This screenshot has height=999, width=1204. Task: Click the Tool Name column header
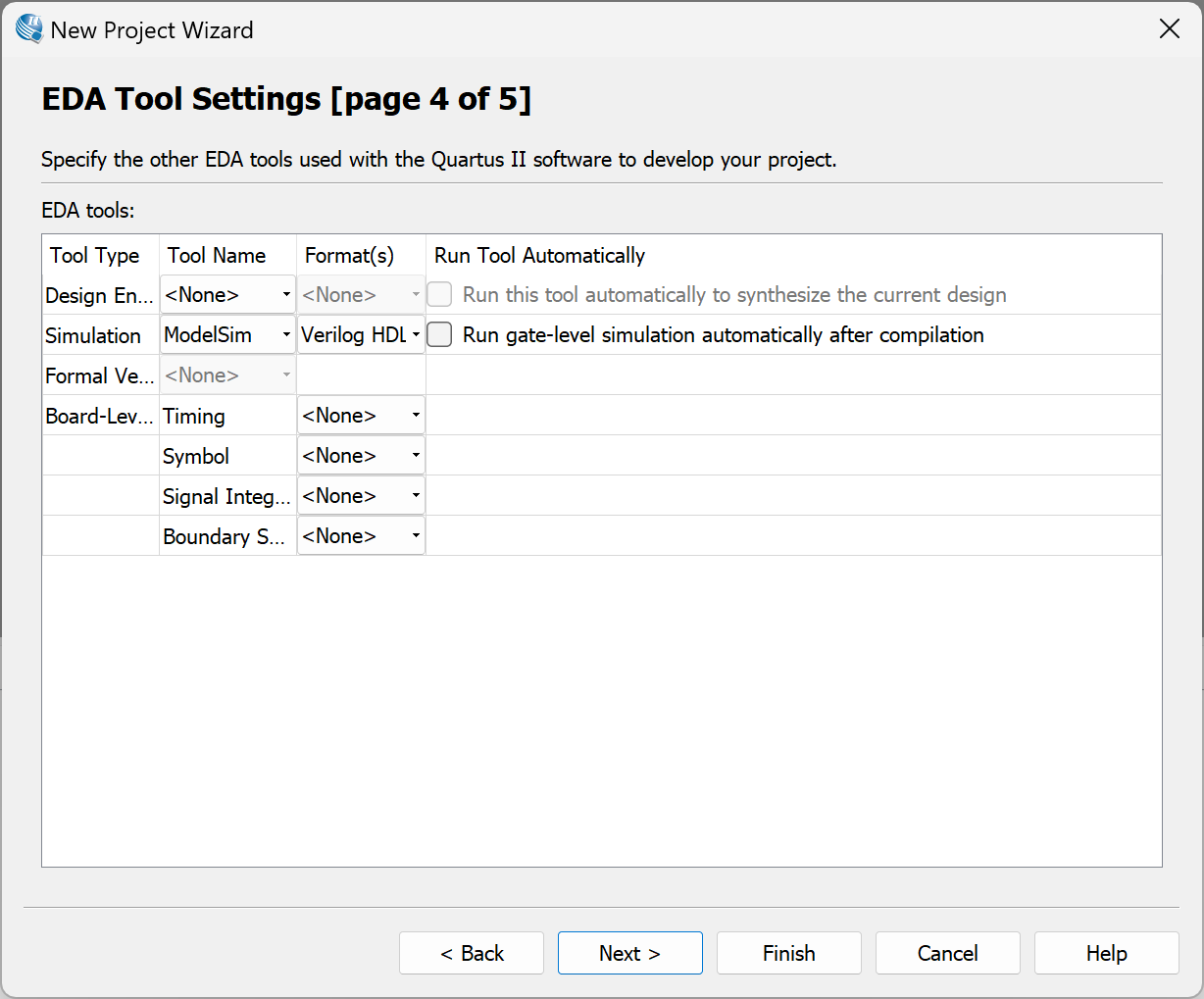(217, 256)
